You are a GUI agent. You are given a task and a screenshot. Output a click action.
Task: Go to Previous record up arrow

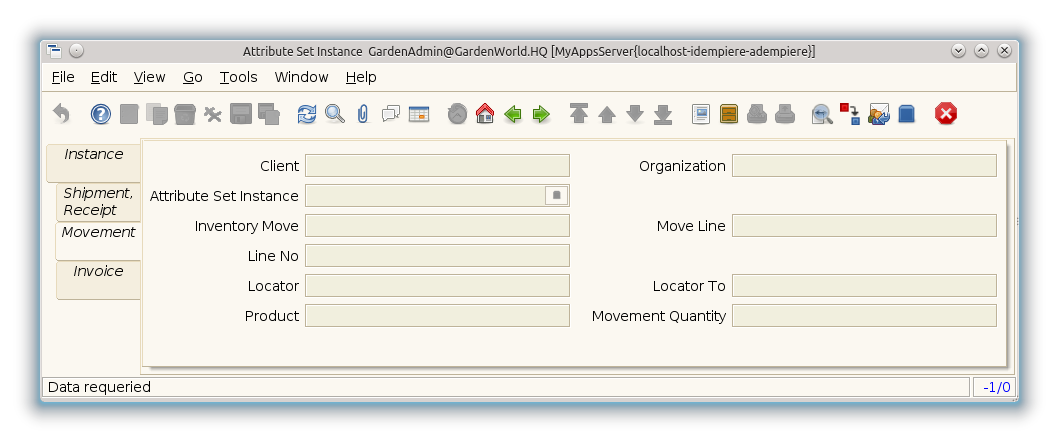606,114
